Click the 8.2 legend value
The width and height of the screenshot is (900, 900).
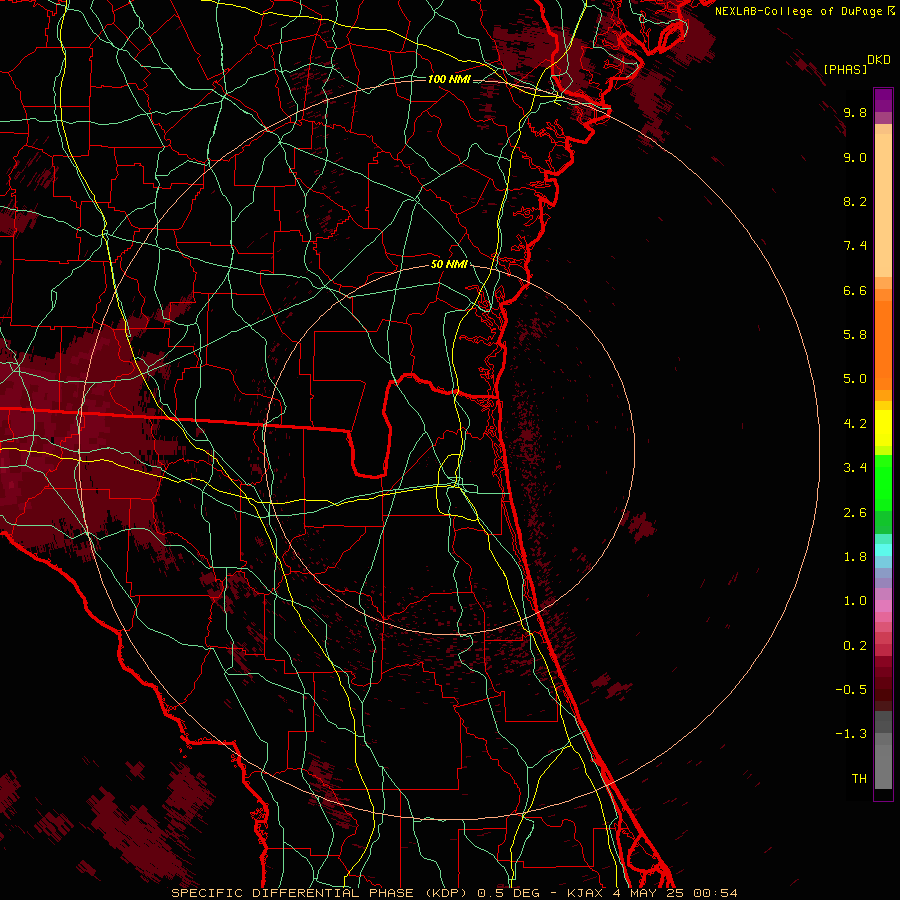coord(855,202)
